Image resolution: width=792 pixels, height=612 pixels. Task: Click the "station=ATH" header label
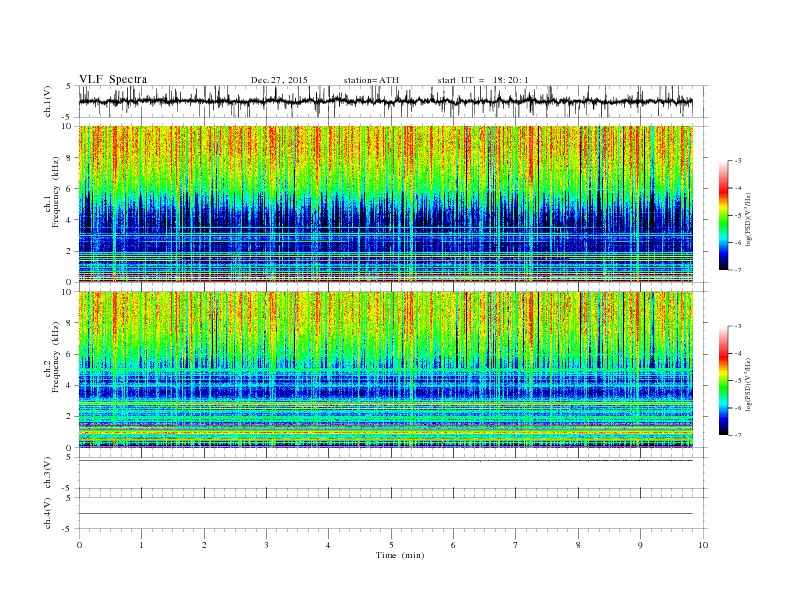pyautogui.click(x=371, y=80)
